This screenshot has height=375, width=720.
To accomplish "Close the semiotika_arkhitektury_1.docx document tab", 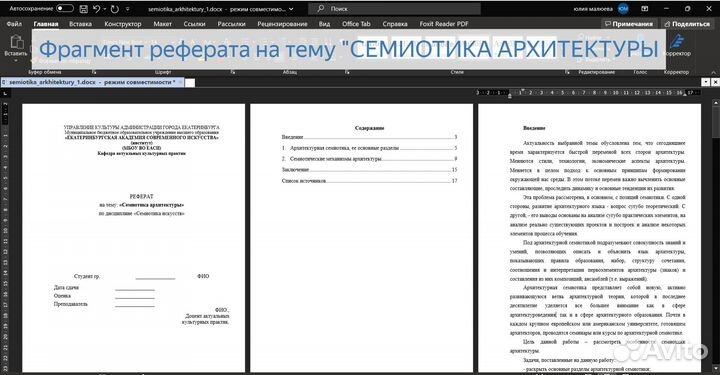I will [180, 82].
